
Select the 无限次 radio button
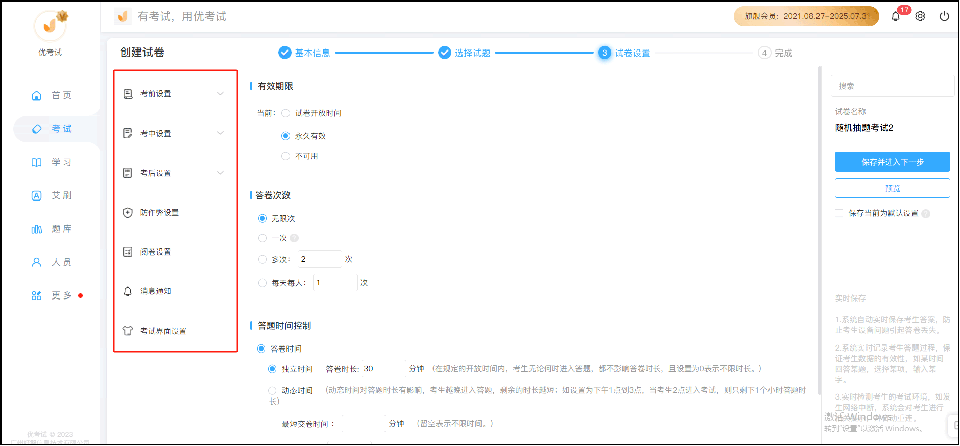point(263,218)
